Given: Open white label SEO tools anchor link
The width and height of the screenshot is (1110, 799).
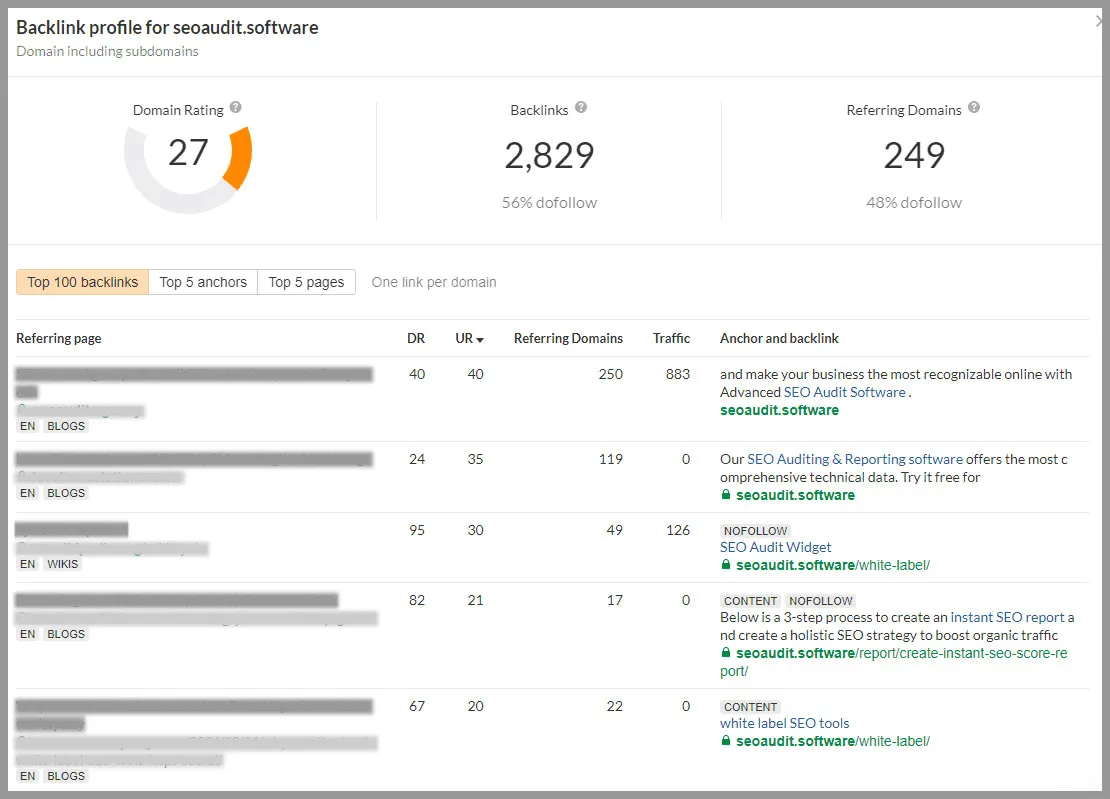Looking at the screenshot, I should 784,723.
